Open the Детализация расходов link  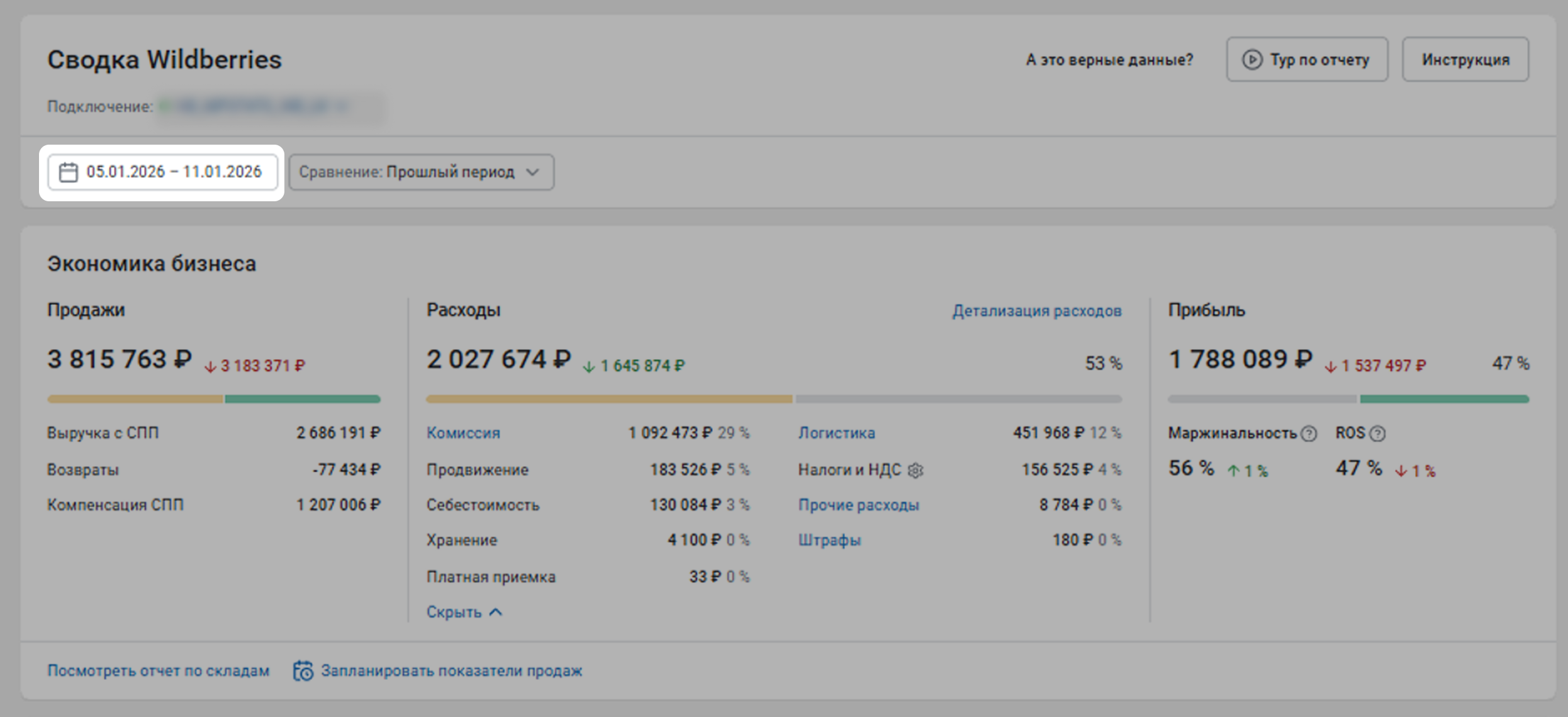1036,311
